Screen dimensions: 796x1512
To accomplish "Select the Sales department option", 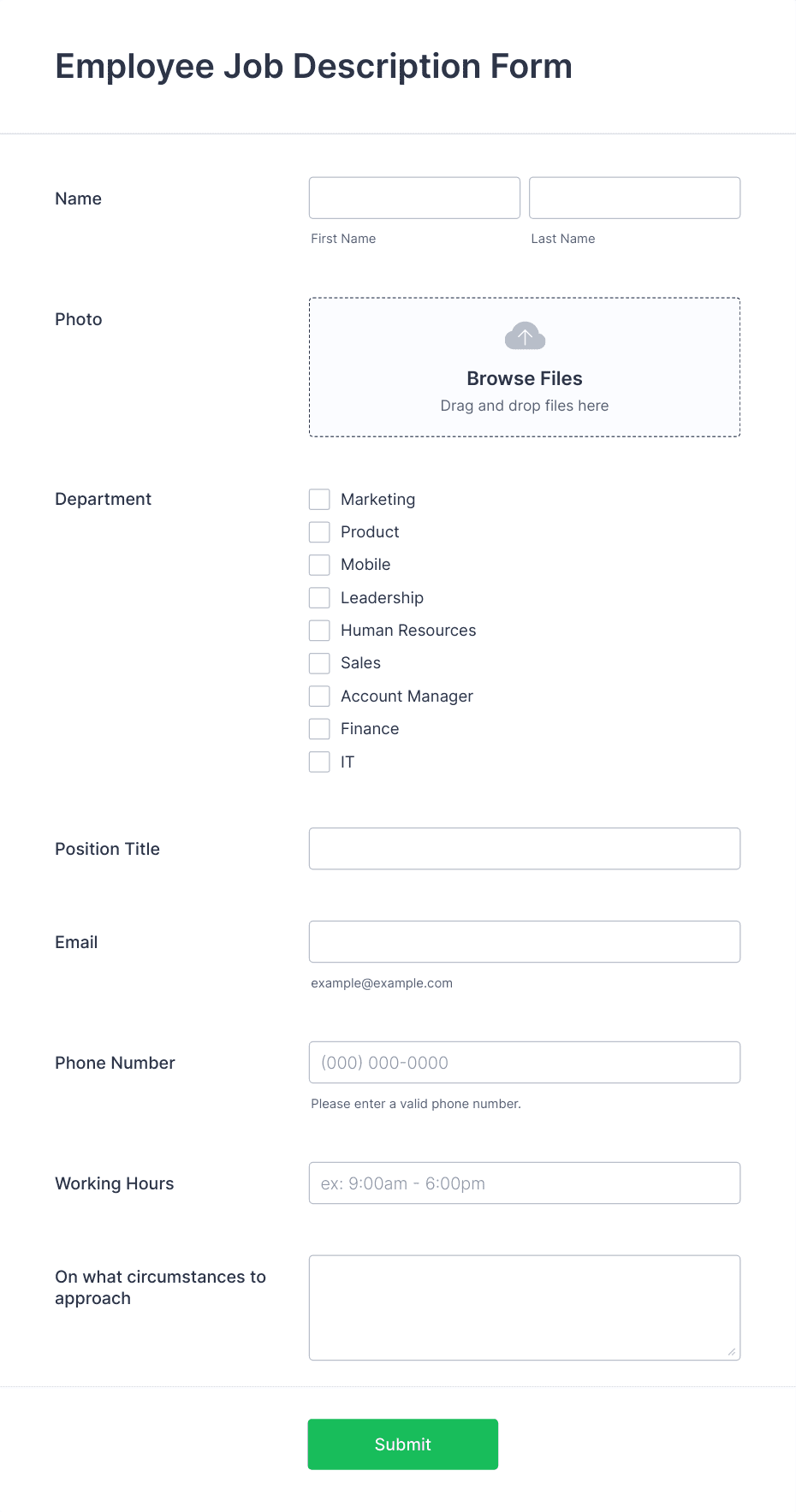I will pos(319,663).
